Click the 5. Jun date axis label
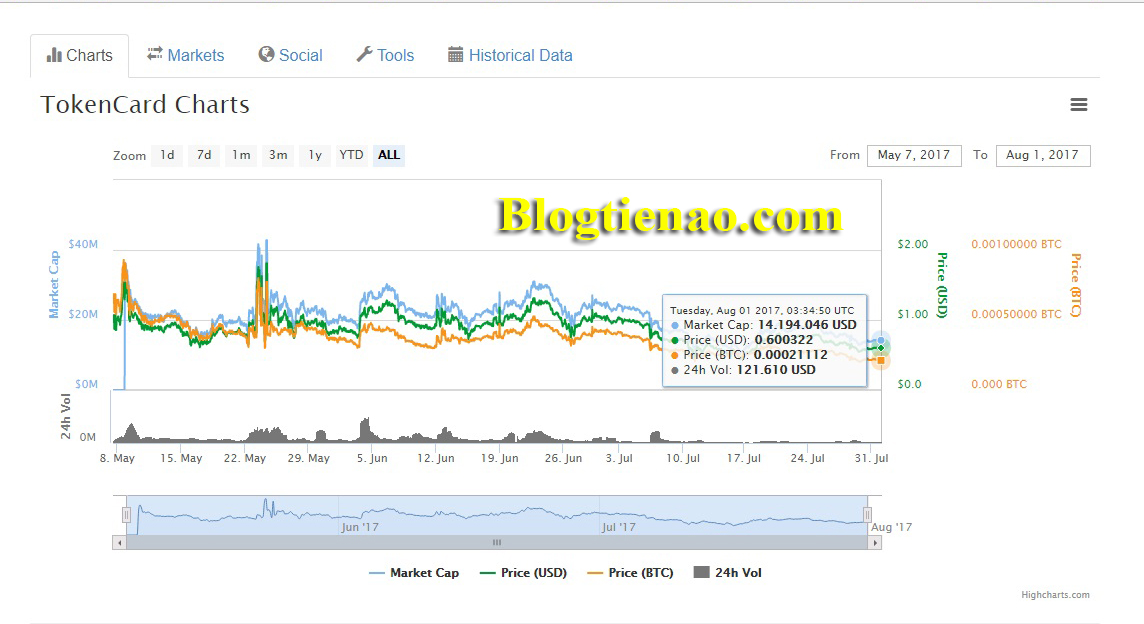This screenshot has height=624, width=1144. pyautogui.click(x=372, y=458)
